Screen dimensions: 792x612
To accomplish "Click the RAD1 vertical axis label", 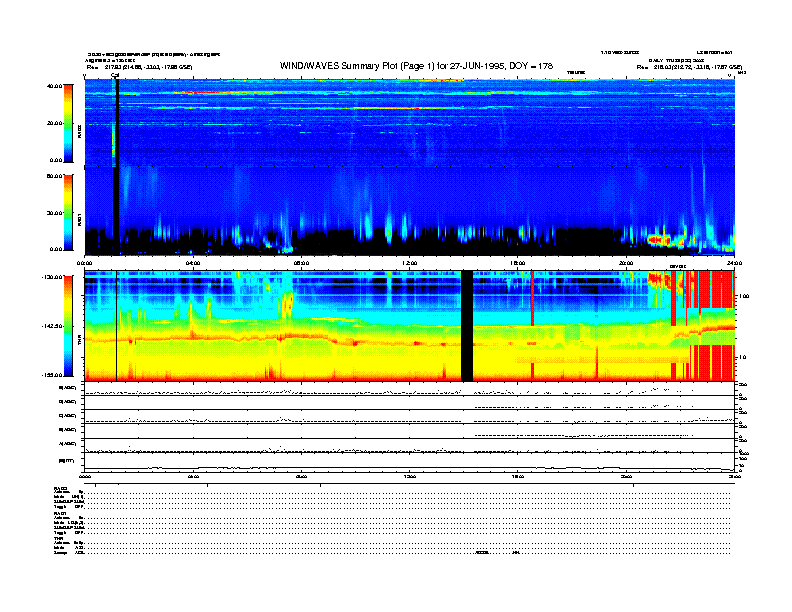I will [x=79, y=219].
